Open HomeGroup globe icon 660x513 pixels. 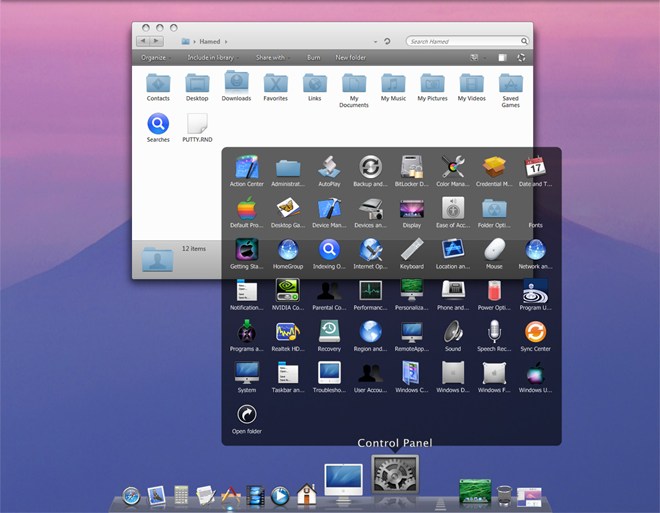tap(288, 249)
